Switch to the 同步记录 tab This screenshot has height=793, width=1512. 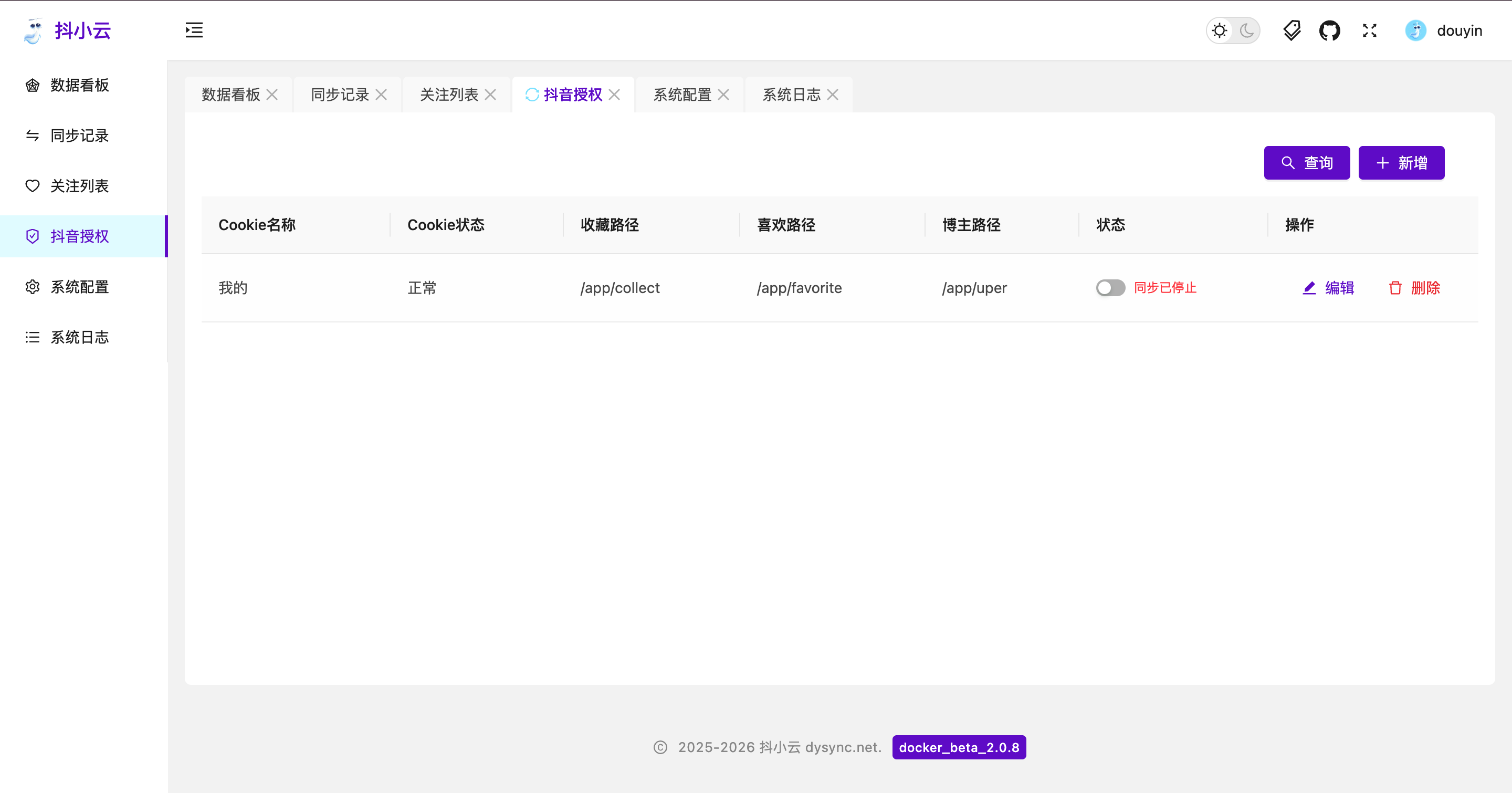coord(339,95)
